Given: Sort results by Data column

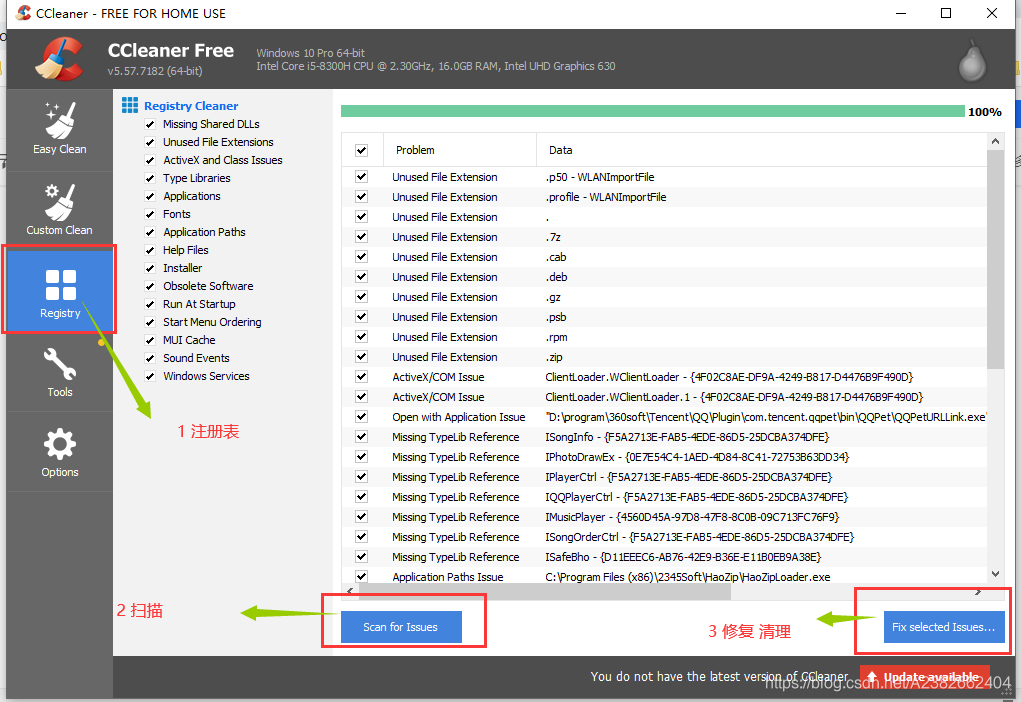Looking at the screenshot, I should click(x=761, y=150).
